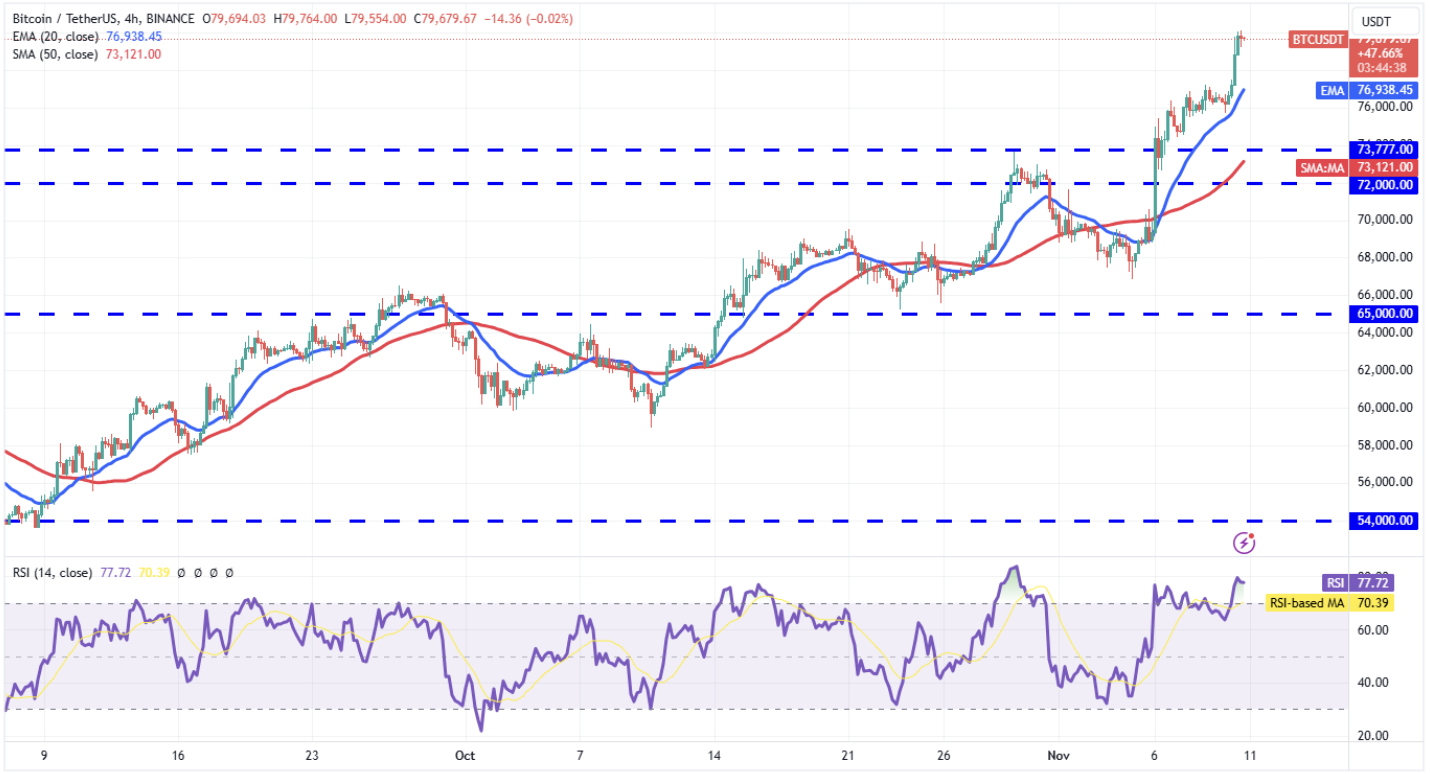Click the close value "C79,679.67"

point(443,19)
